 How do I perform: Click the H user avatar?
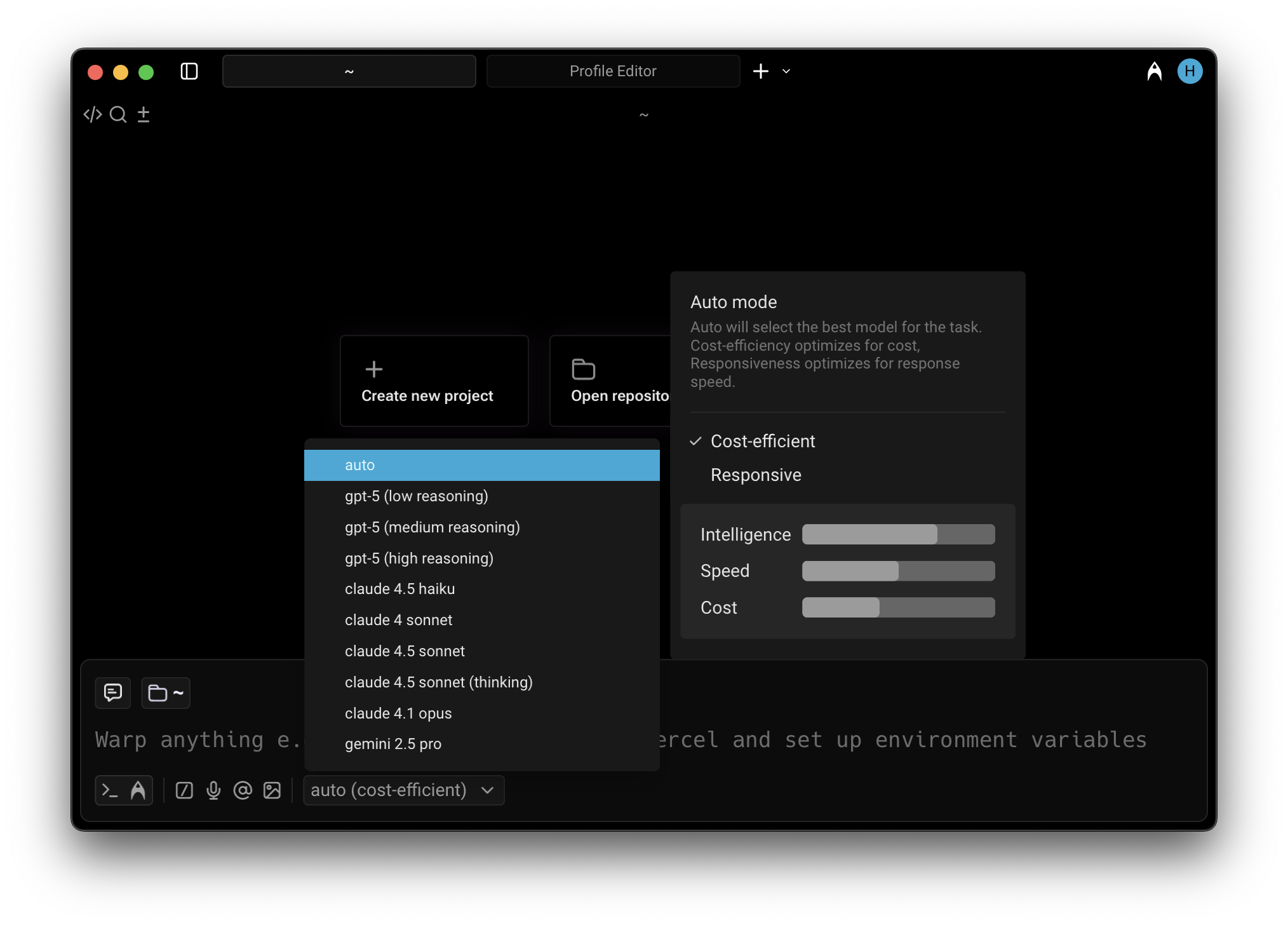click(1190, 71)
